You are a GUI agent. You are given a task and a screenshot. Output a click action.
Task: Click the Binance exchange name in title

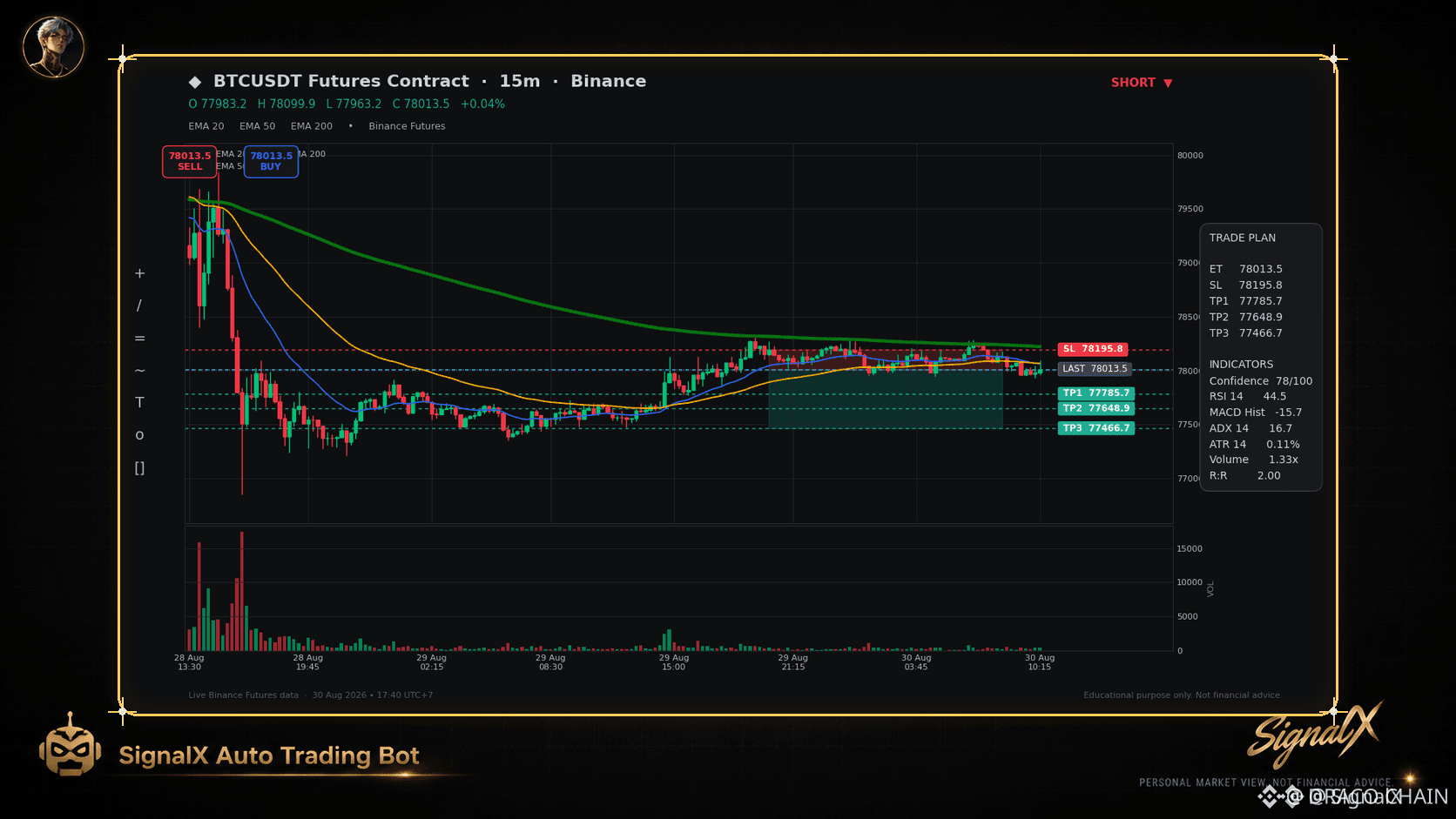click(x=609, y=81)
